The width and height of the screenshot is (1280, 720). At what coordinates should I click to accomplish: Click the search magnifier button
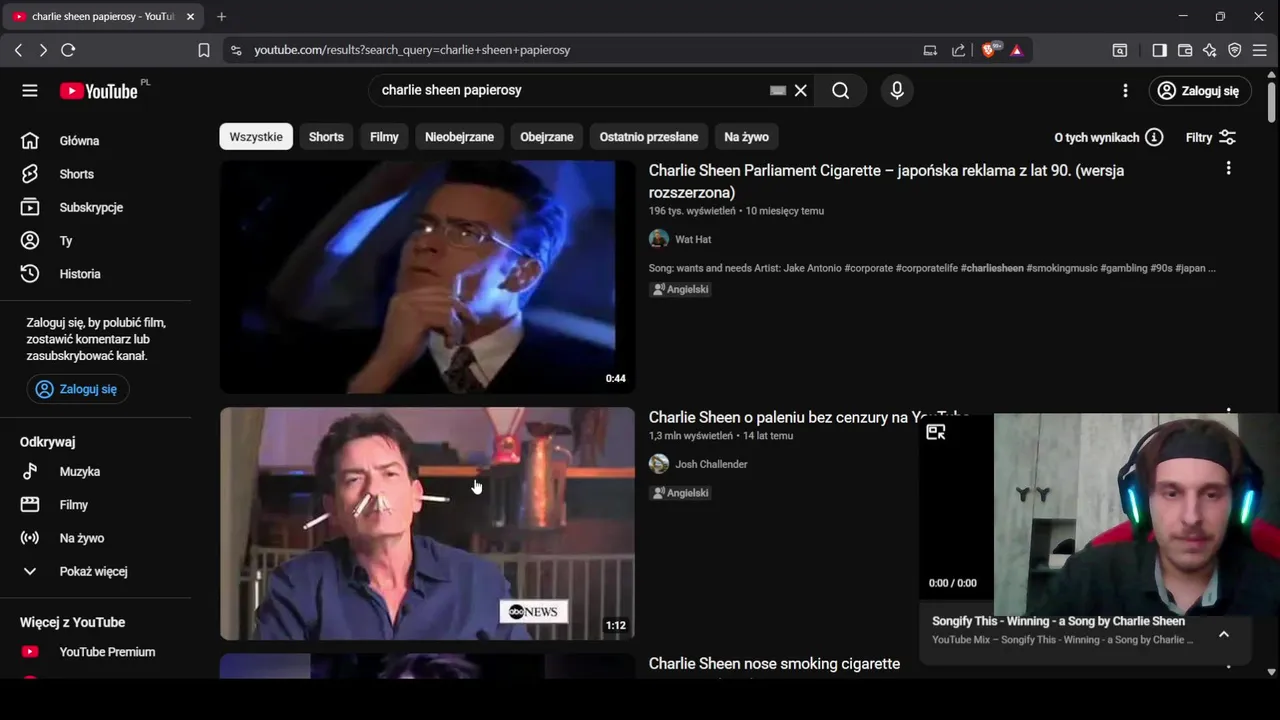(841, 91)
